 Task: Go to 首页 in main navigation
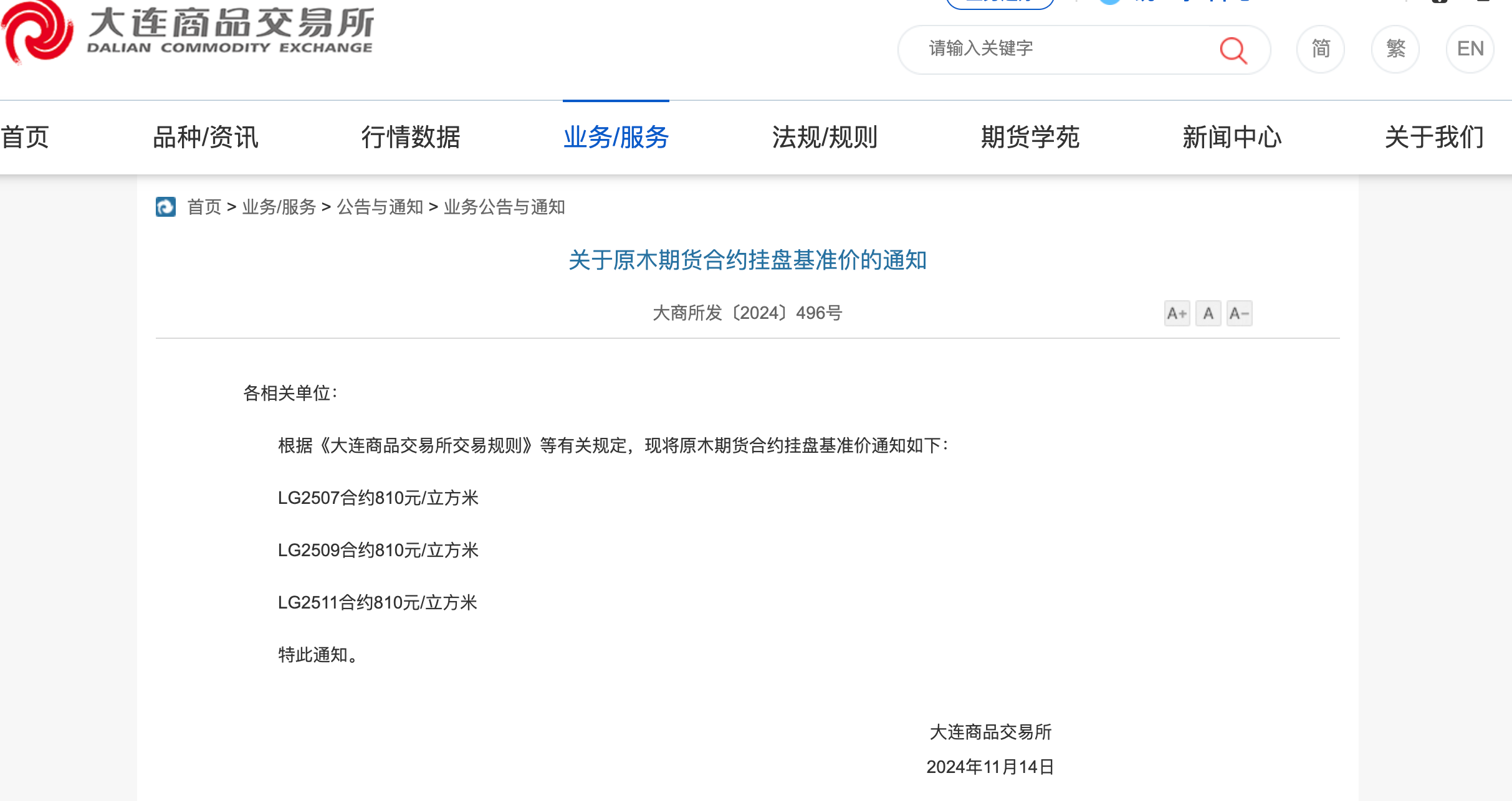point(25,137)
